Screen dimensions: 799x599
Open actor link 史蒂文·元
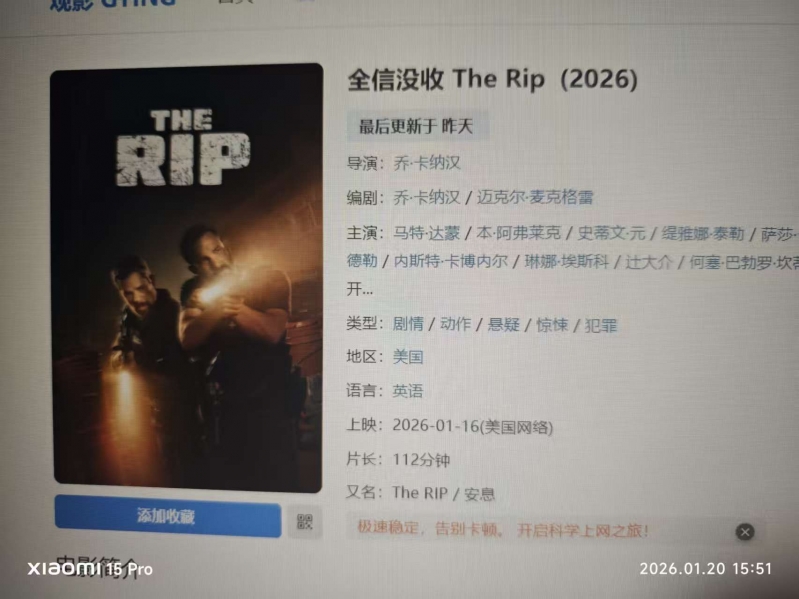point(611,233)
